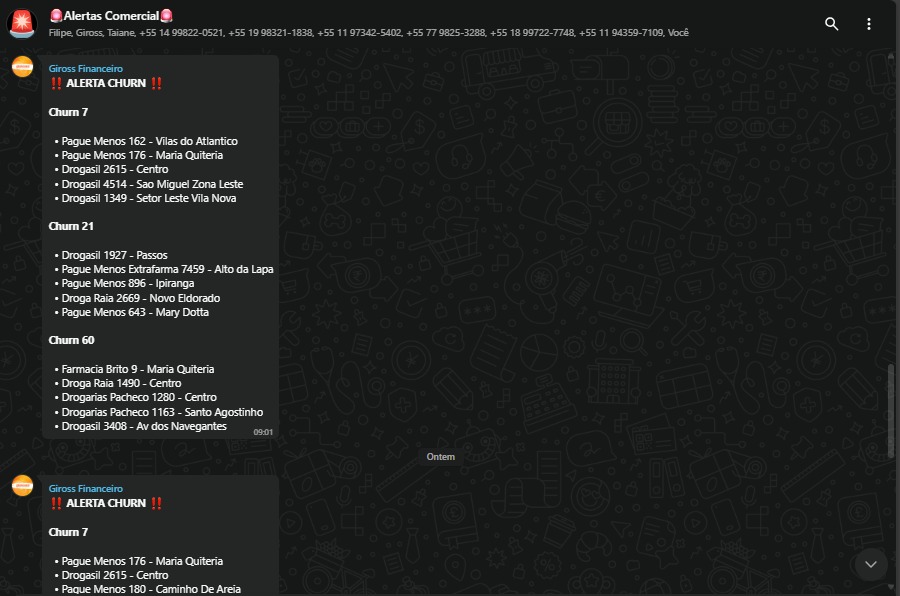Select Pague Menos 180 - Caminho De Areia
The width and height of the screenshot is (900, 596).
151,589
